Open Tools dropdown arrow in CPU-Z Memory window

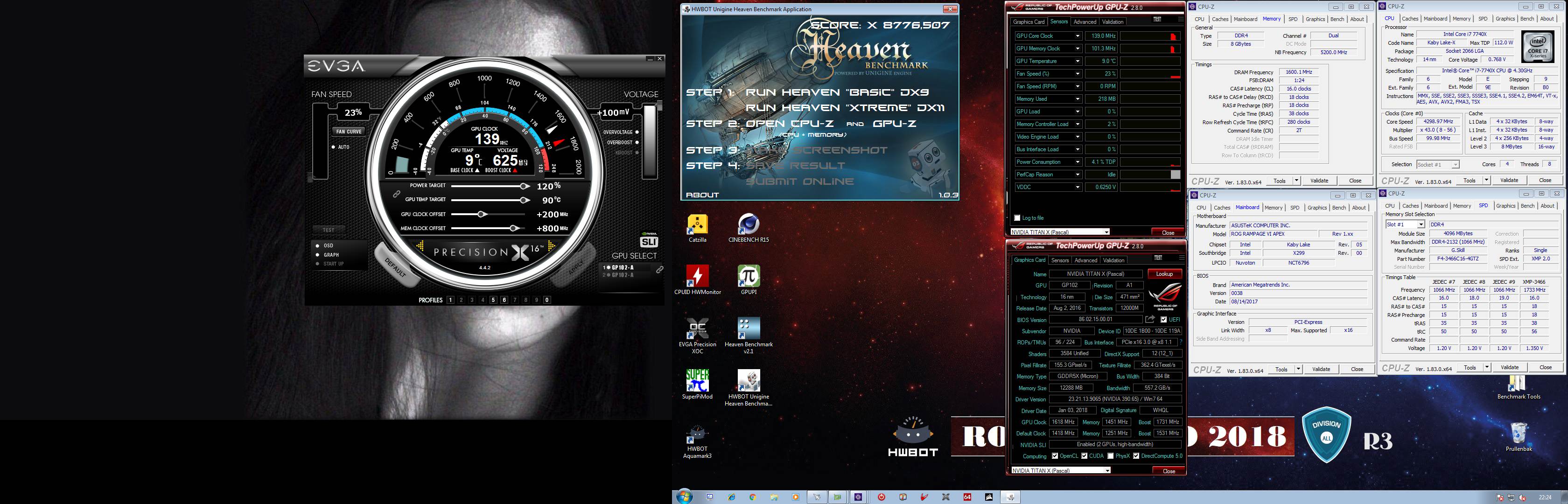[1296, 181]
